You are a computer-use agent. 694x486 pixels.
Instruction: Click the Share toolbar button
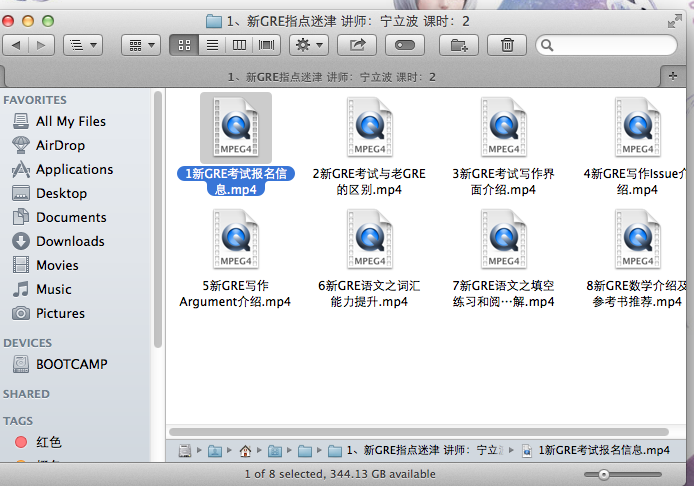[357, 45]
